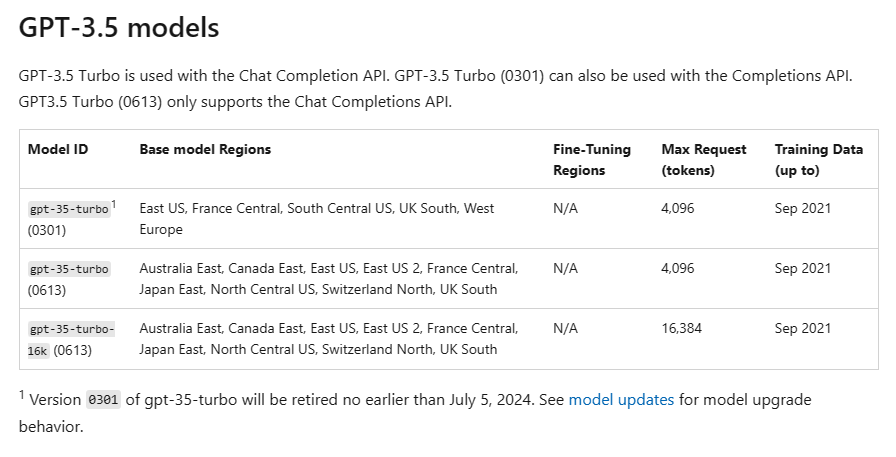Click the "Max Request (tokens)" column header

[704, 159]
